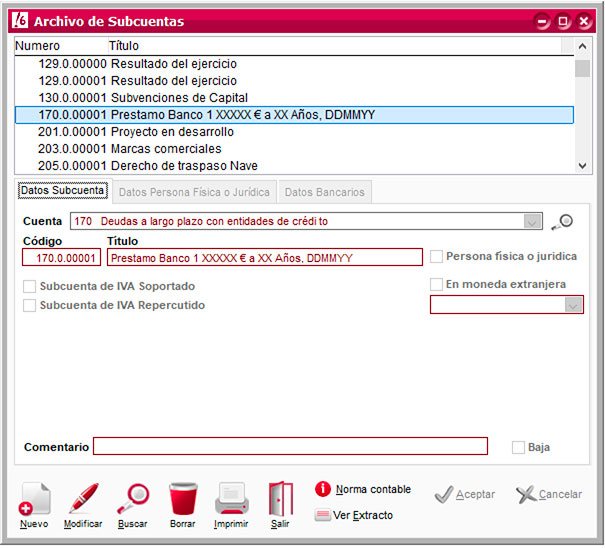The width and height of the screenshot is (605, 548).
Task: Click the Aceptar checkmark button
Action: tap(465, 494)
